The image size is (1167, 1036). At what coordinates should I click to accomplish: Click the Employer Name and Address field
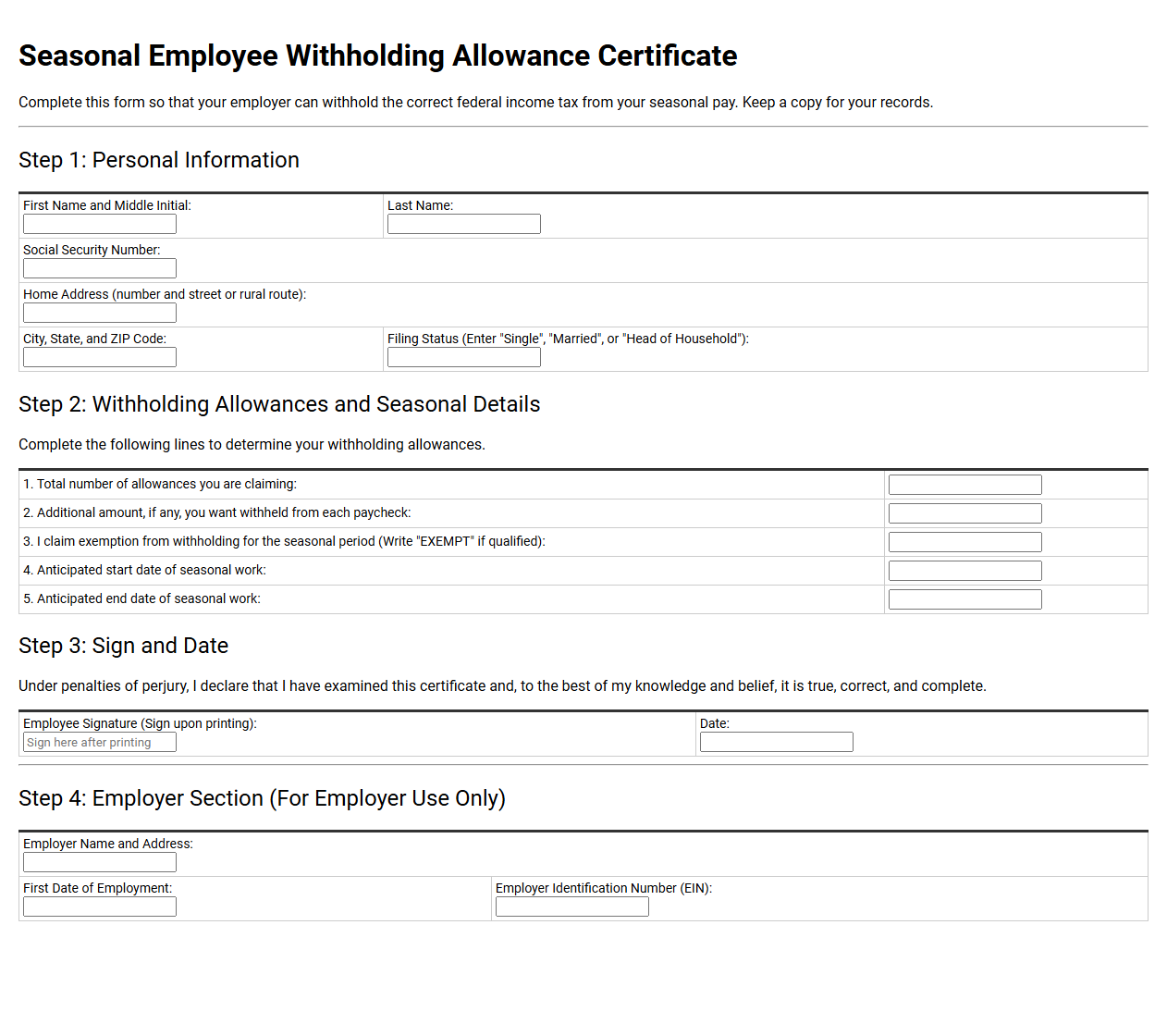(100, 862)
